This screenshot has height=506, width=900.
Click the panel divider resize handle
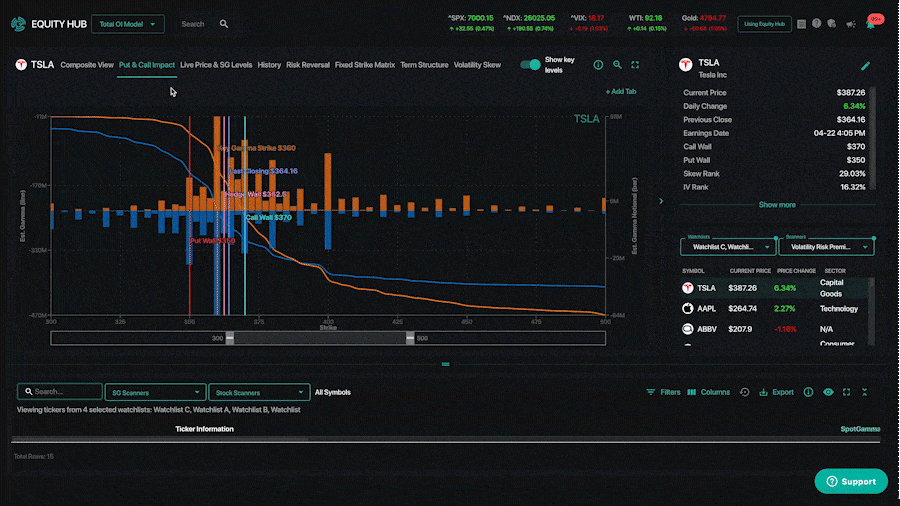445,364
